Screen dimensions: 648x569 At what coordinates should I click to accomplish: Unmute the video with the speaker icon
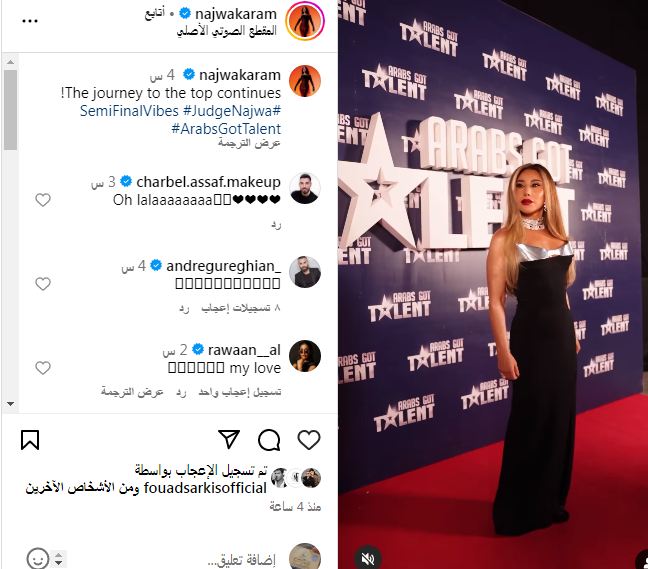(367, 559)
